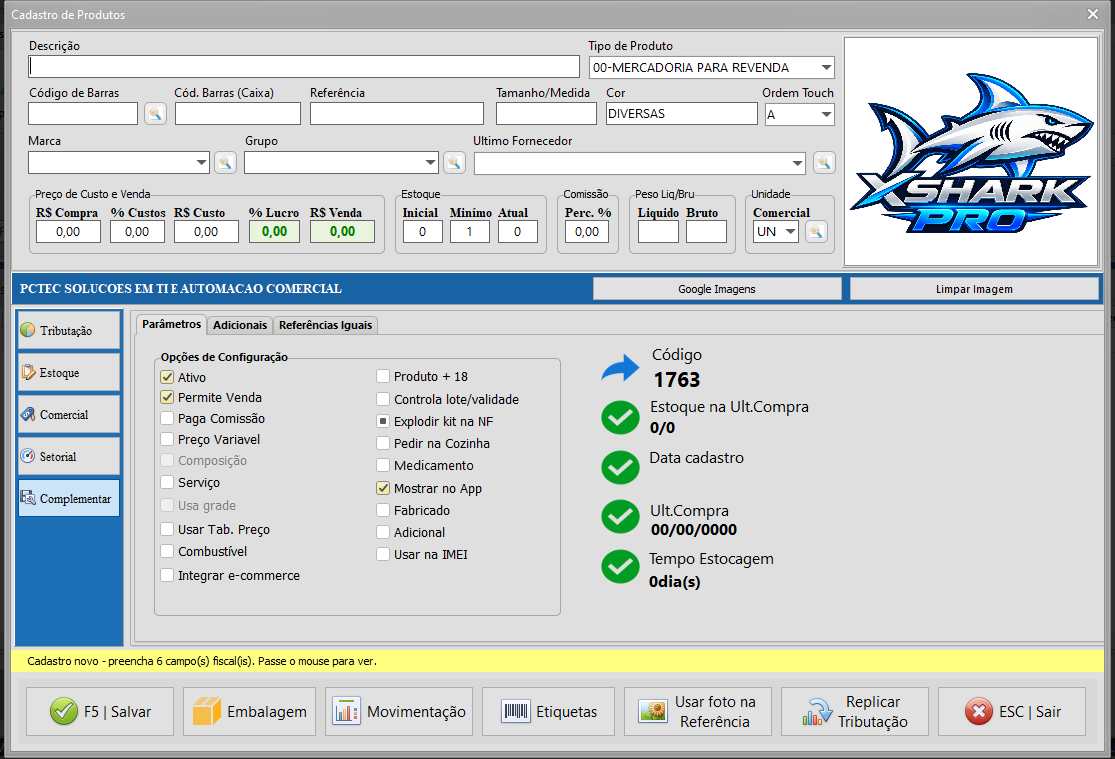Open the Referências Iguais tab

(326, 325)
